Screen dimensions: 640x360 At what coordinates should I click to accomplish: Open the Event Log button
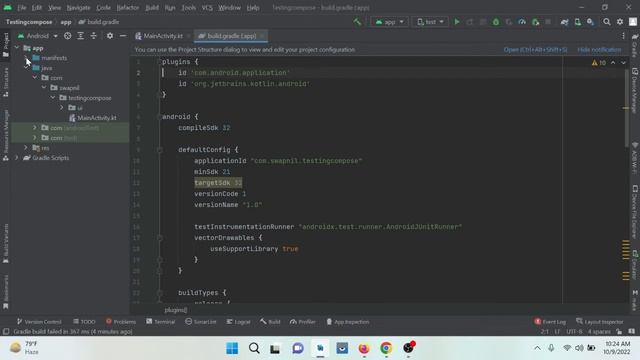click(x=550, y=322)
